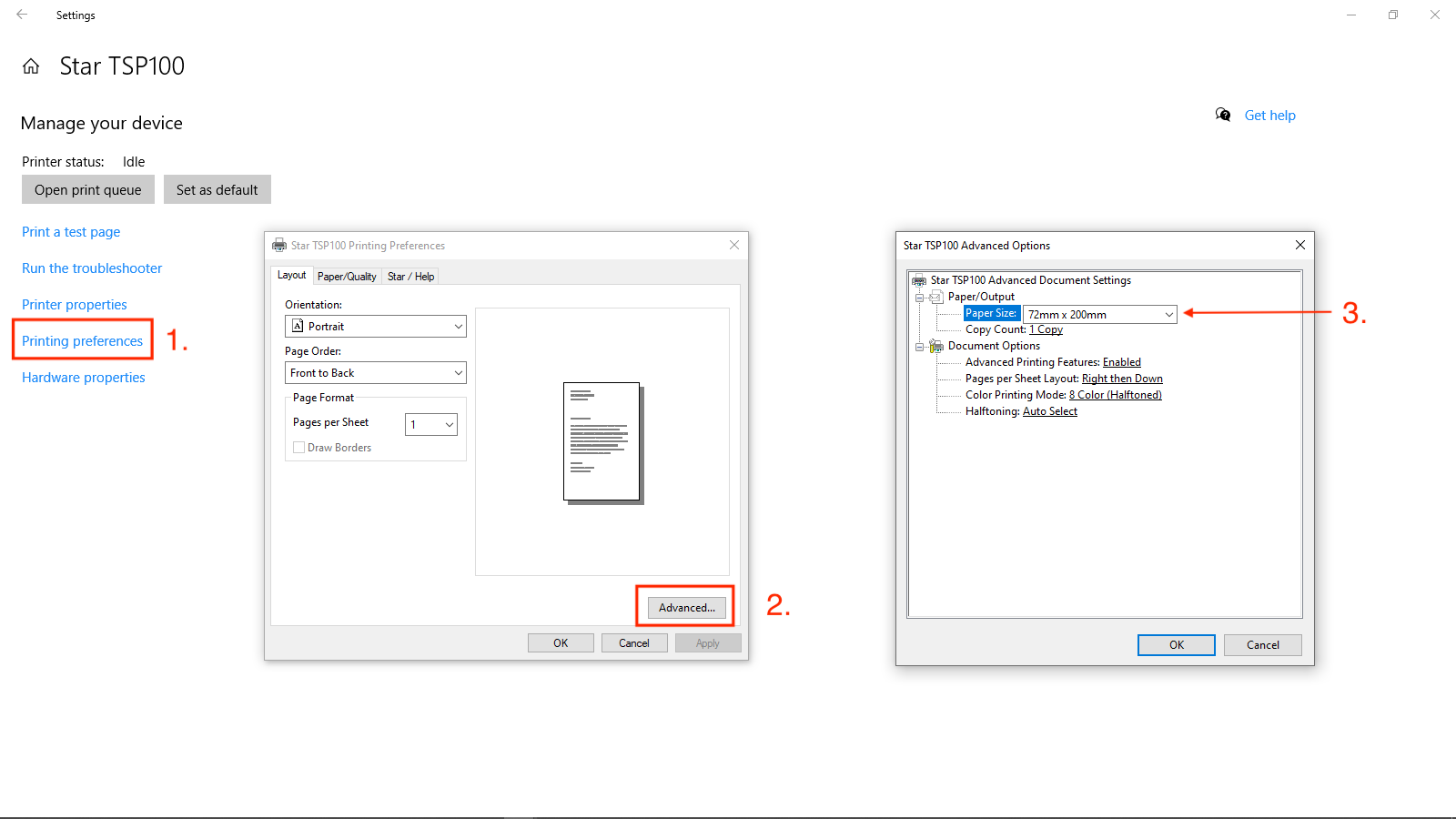The image size is (1456, 819).
Task: Open Print a test page link
Action: coord(71,232)
